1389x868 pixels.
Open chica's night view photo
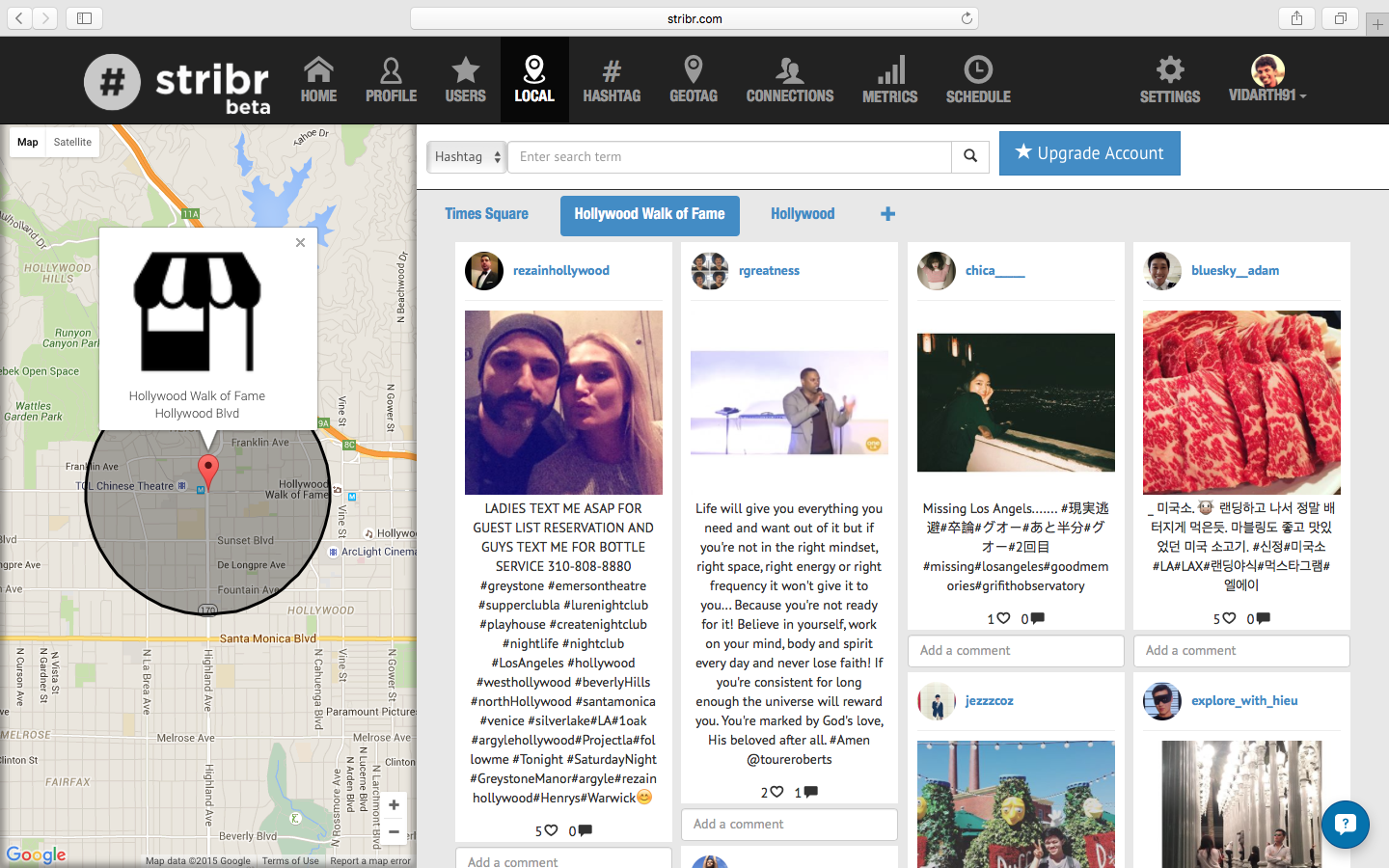(x=1016, y=402)
